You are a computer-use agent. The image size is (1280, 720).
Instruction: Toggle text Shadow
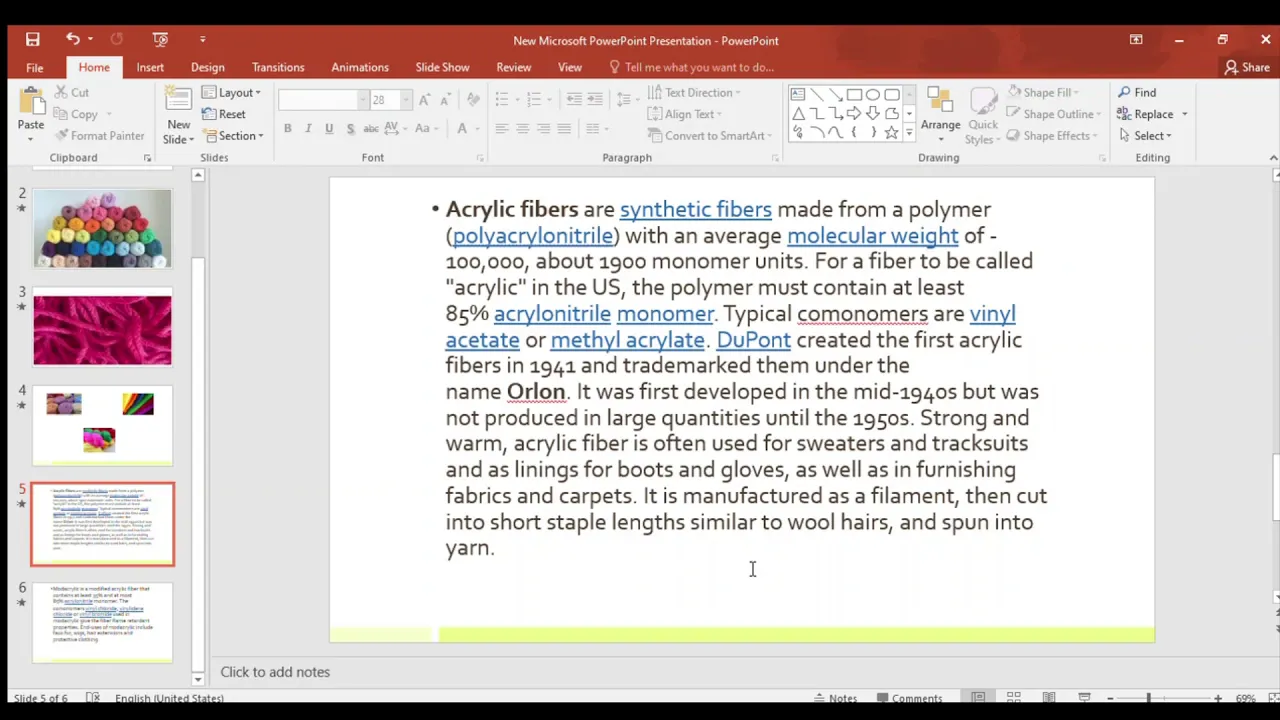coord(350,128)
